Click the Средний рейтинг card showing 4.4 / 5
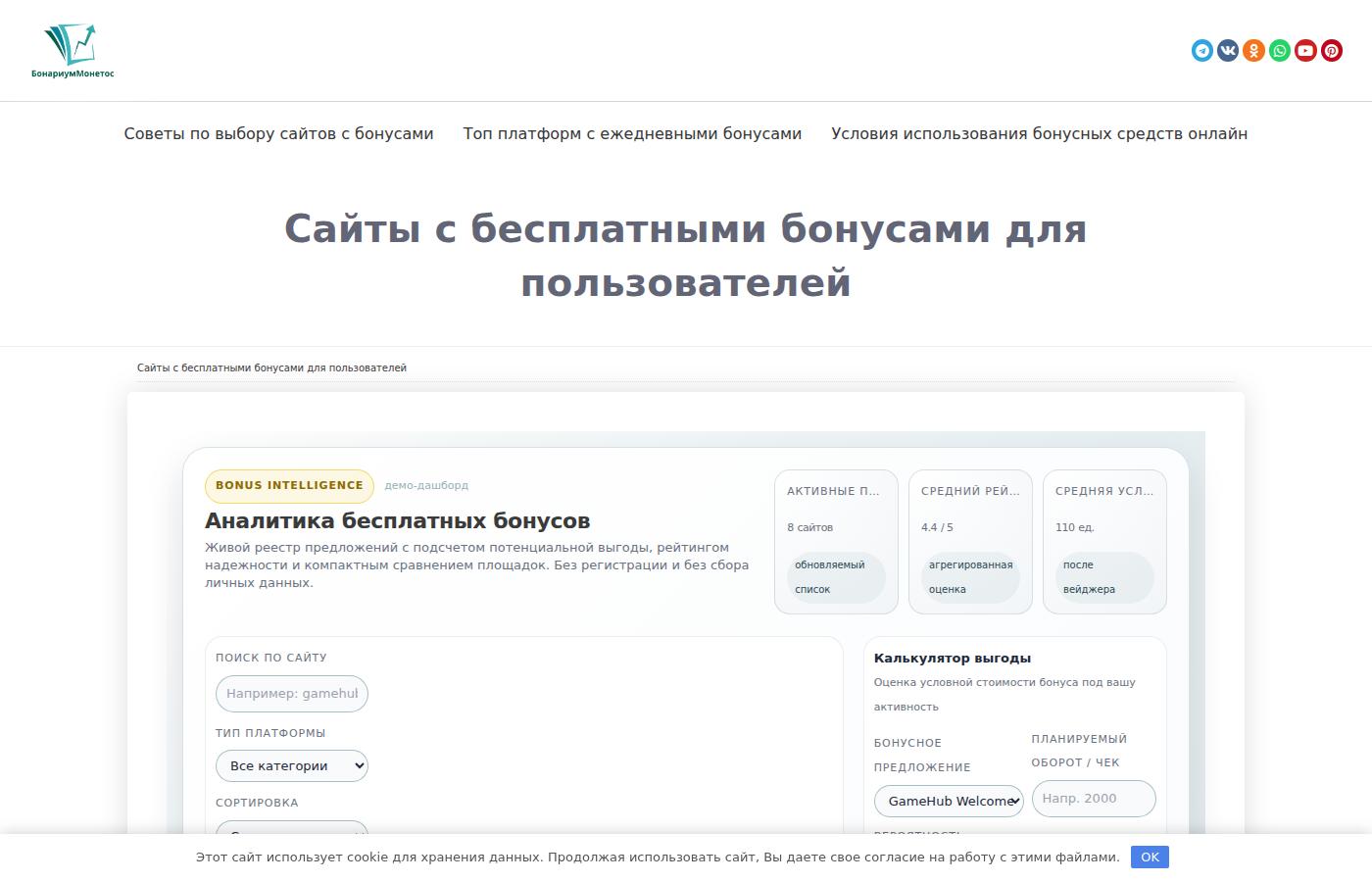The height and width of the screenshot is (882, 1372). (x=970, y=542)
